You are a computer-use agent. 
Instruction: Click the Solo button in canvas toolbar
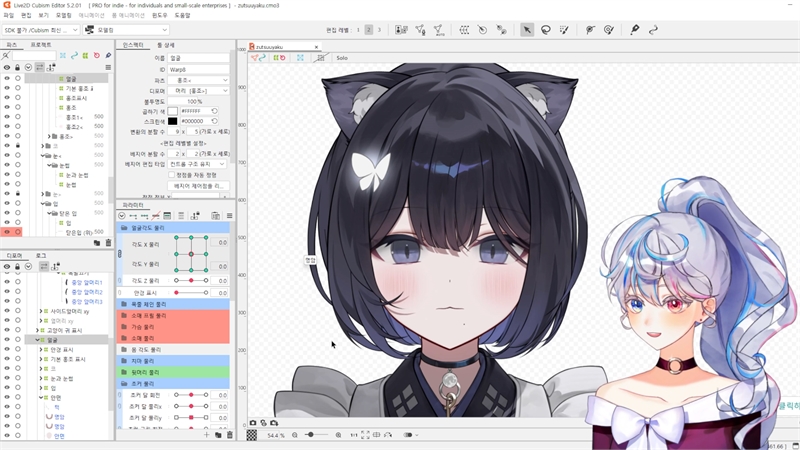click(x=342, y=58)
